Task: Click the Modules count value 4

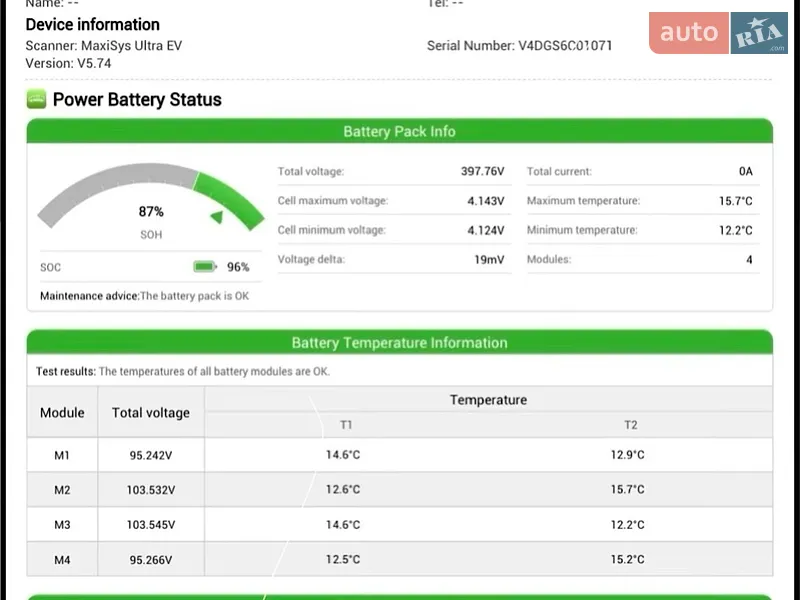Action: tap(749, 259)
